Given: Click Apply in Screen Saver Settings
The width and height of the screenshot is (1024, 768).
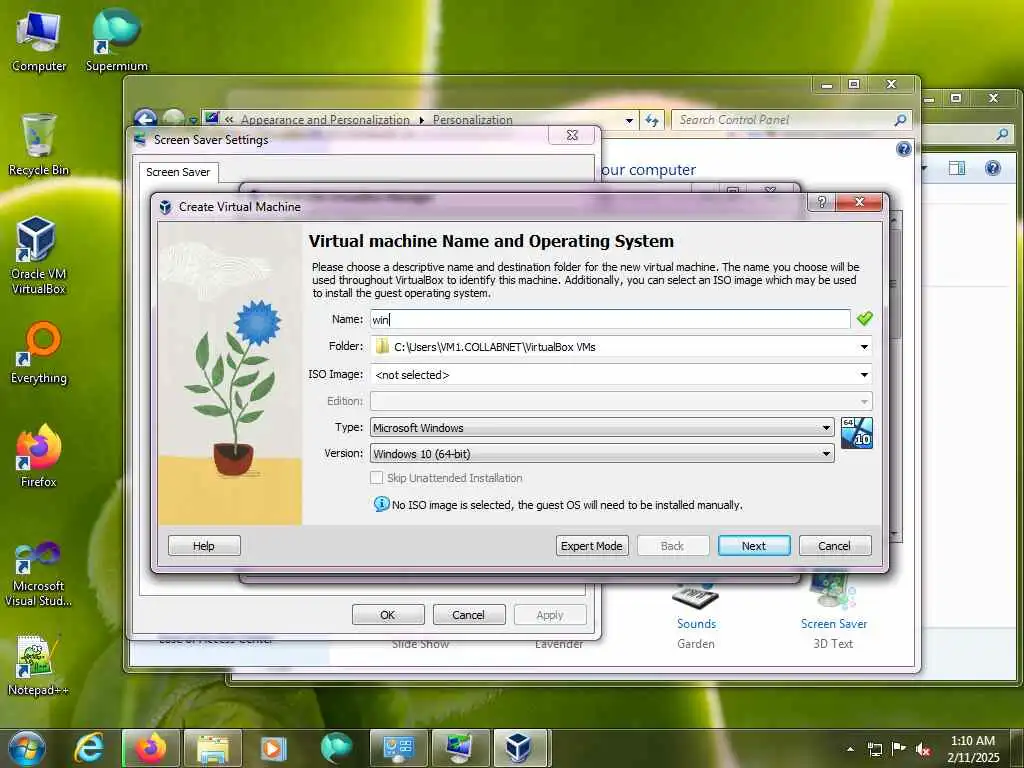Looking at the screenshot, I should (550, 615).
